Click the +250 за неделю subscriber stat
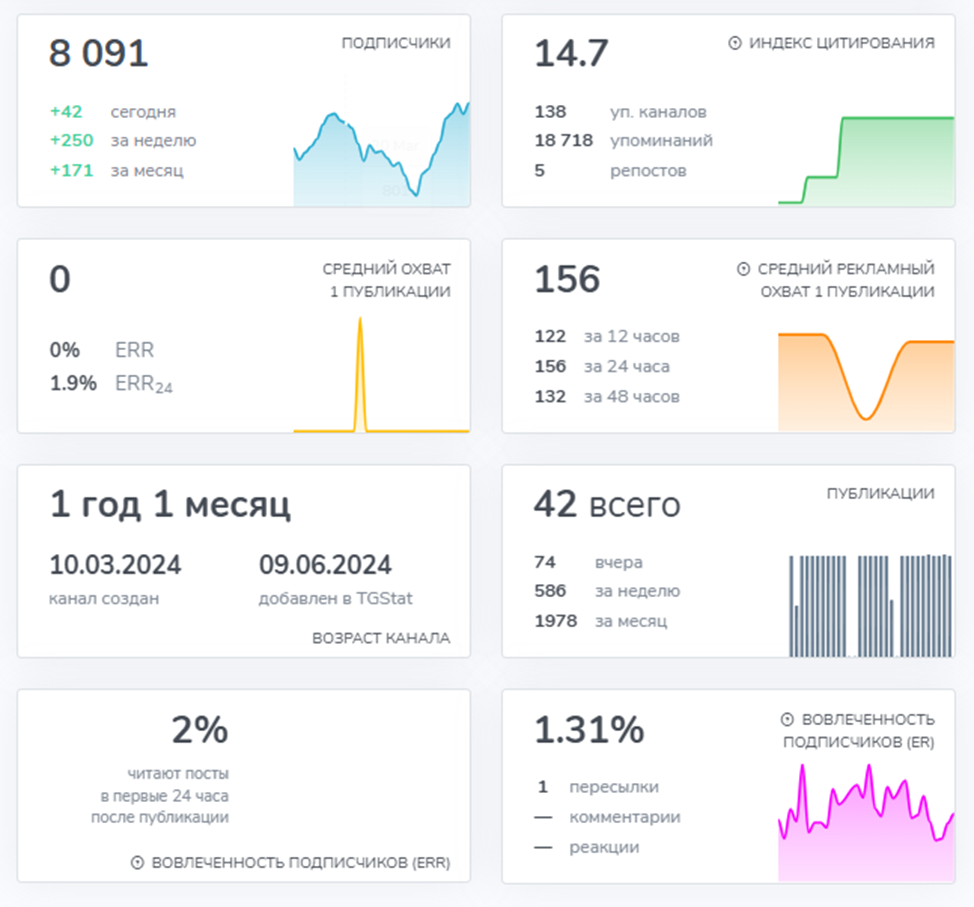This screenshot has height=907, width=974. click(x=122, y=141)
